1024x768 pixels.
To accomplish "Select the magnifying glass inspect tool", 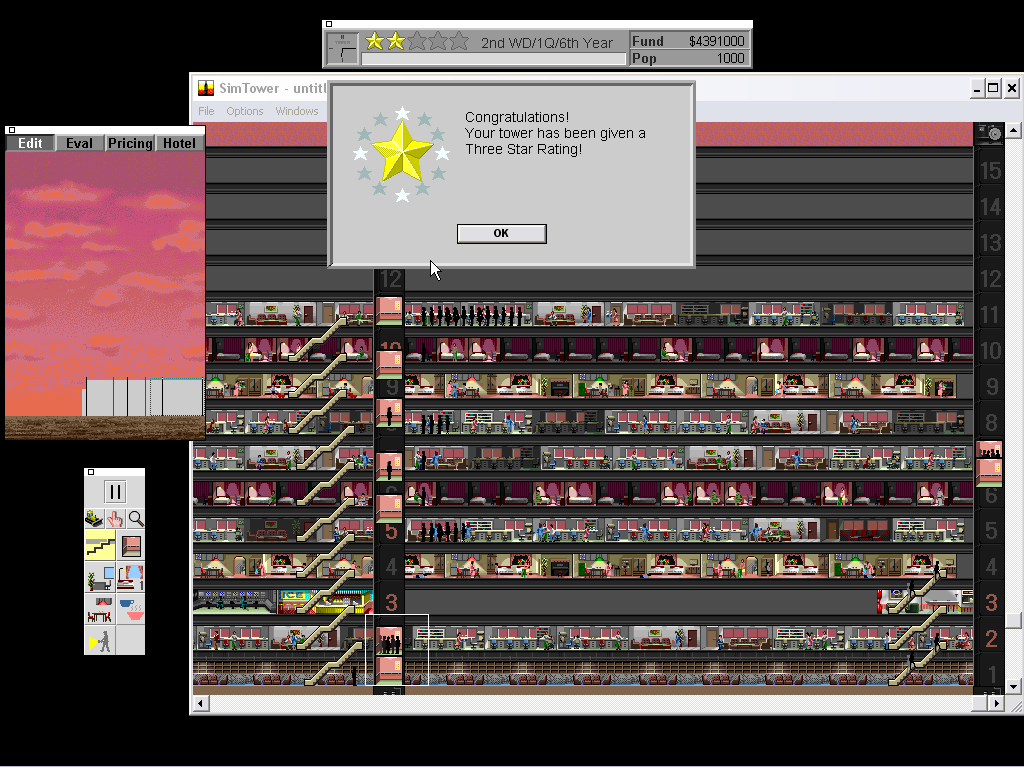I will pos(136,519).
